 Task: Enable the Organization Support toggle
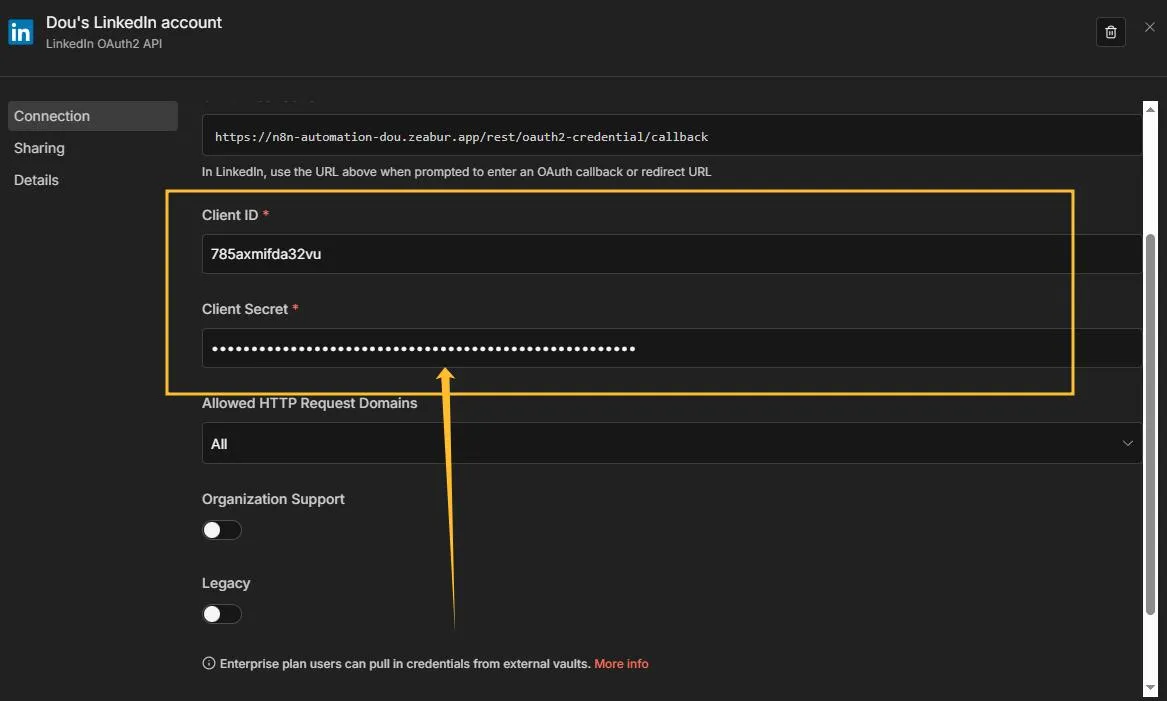[x=221, y=529]
